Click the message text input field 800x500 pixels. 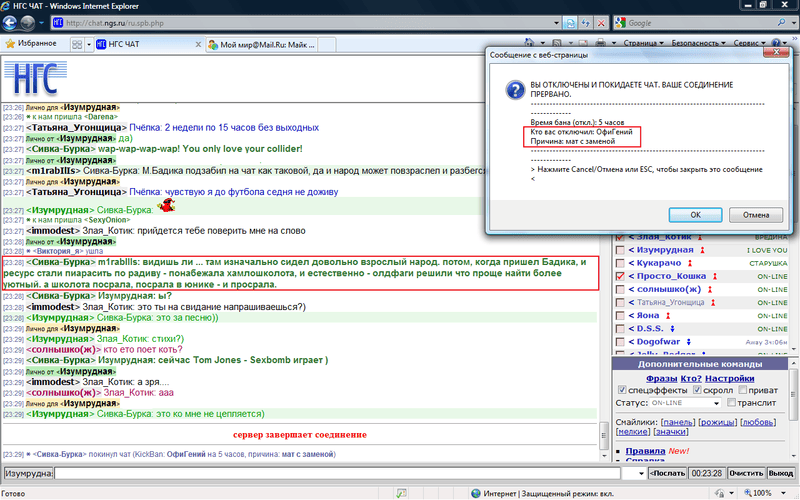330,473
